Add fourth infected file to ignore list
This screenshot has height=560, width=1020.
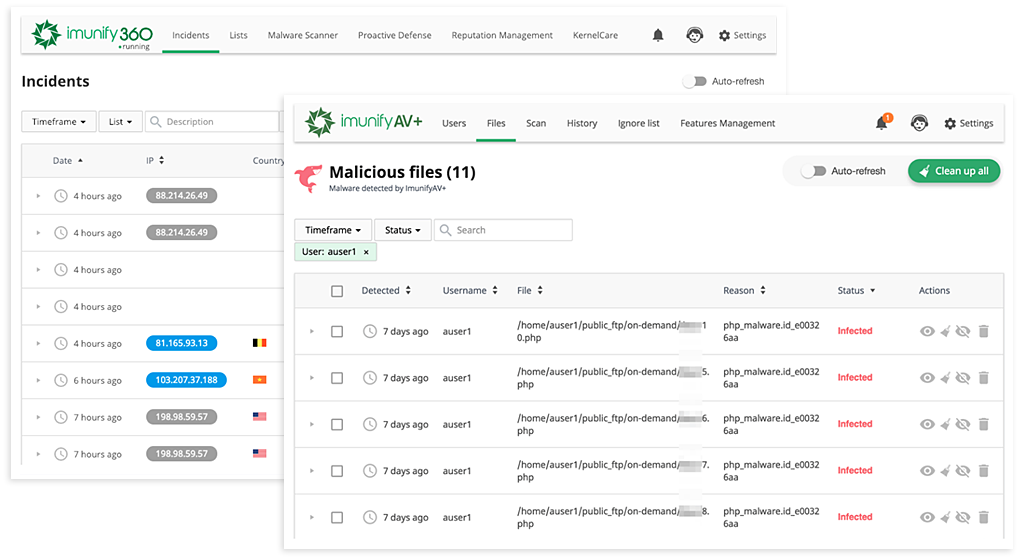click(x=963, y=471)
